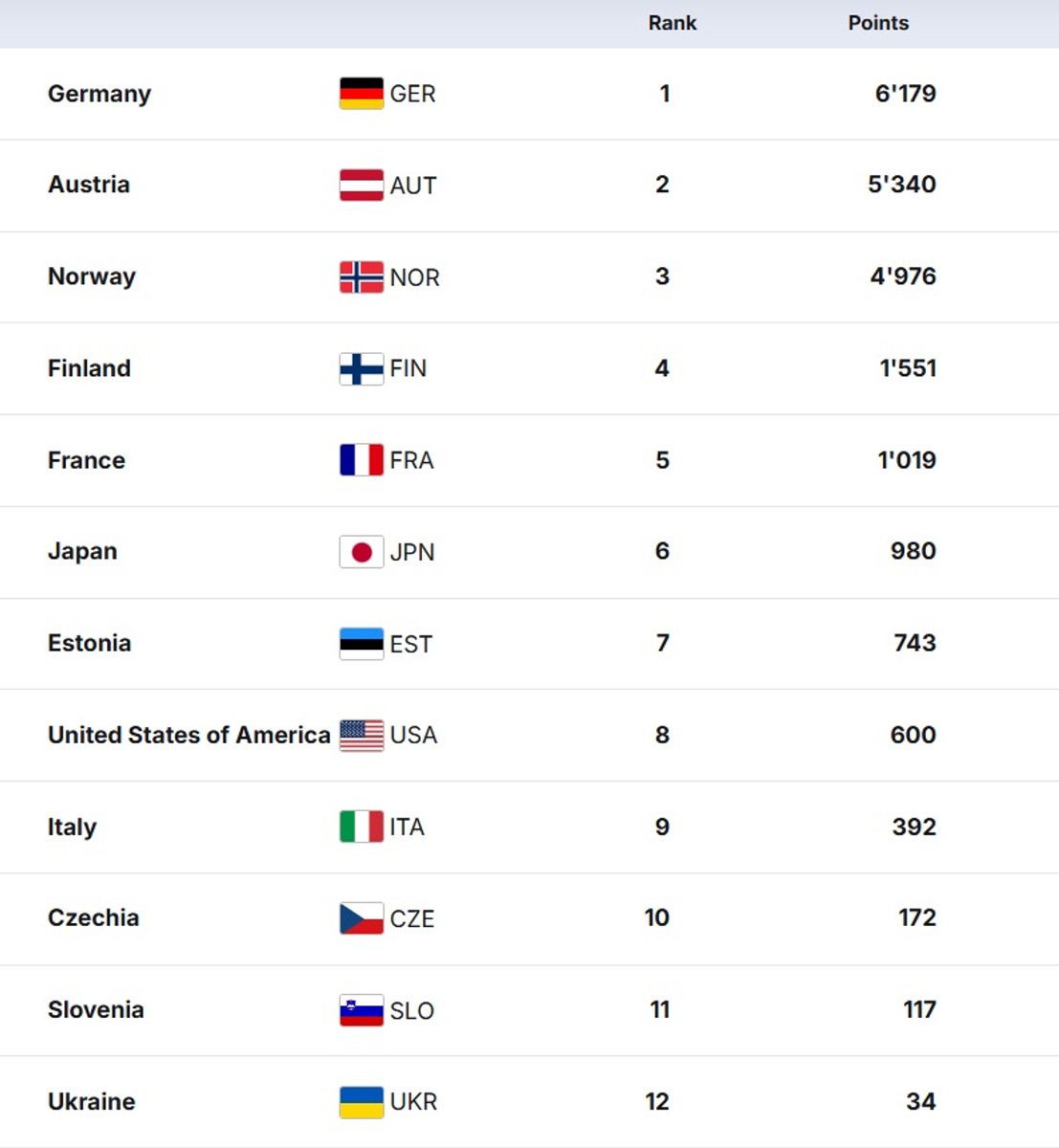Click the Norway flag icon

pos(362,277)
